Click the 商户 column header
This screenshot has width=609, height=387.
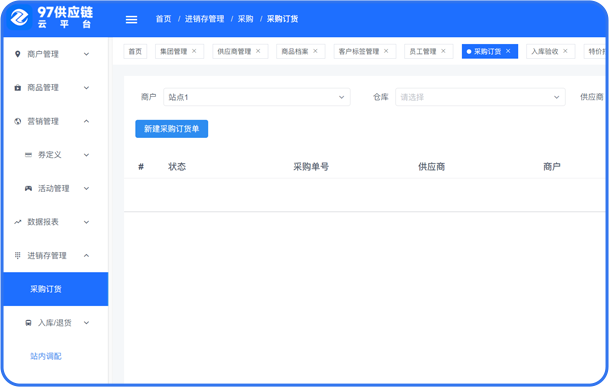pyautogui.click(x=552, y=167)
